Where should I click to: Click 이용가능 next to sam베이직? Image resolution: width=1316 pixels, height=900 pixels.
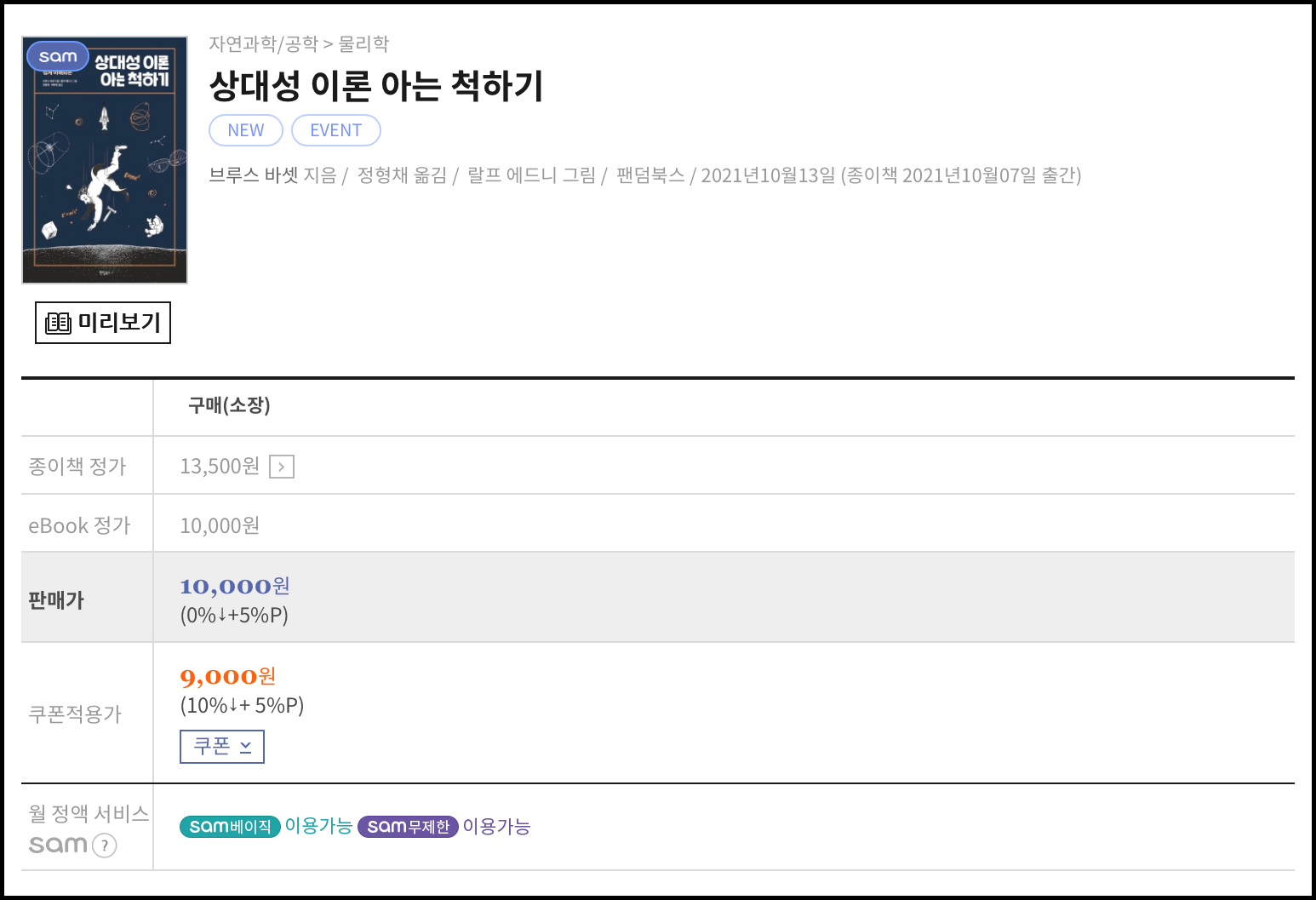point(318,826)
